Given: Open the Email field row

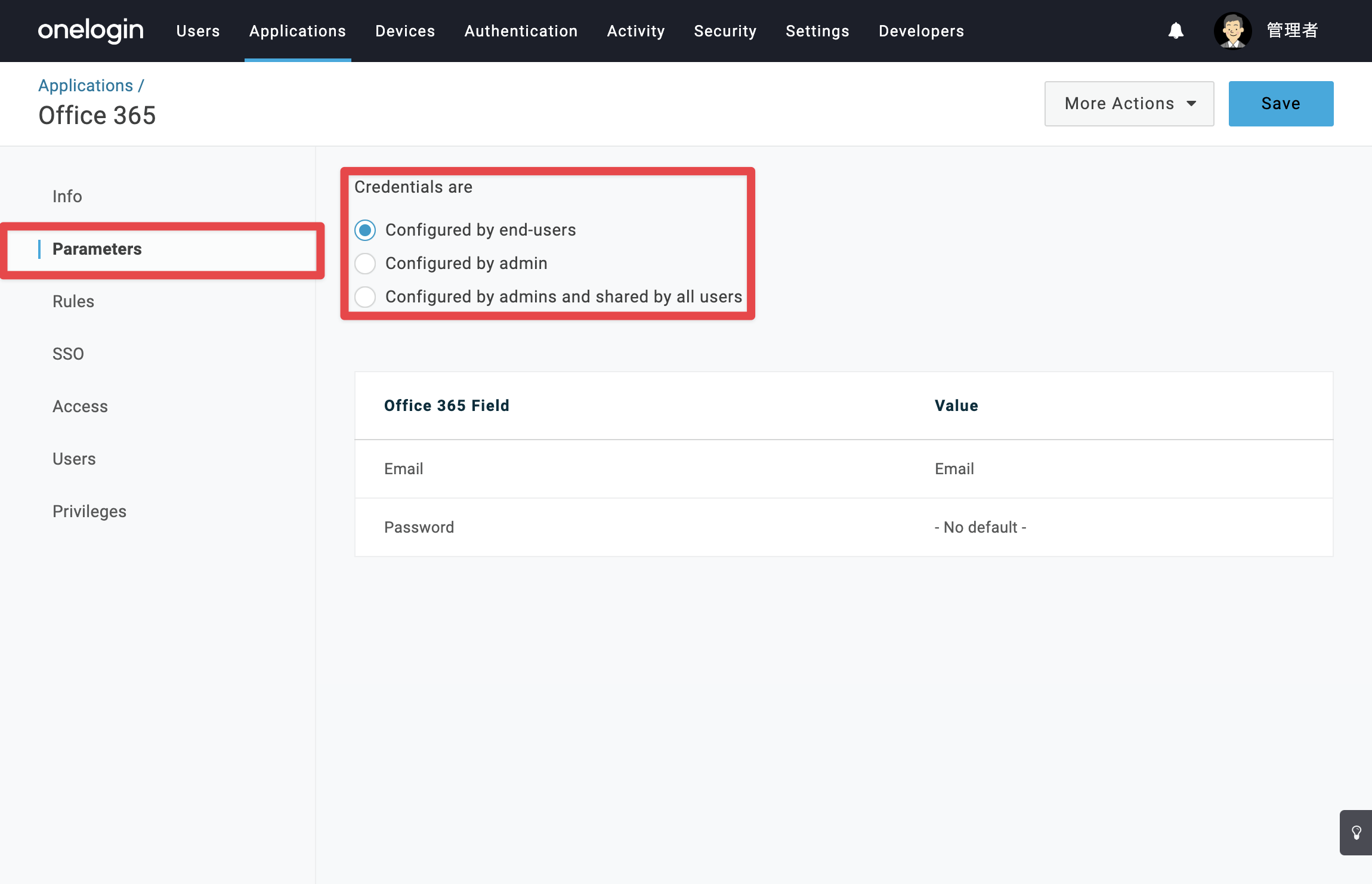Looking at the screenshot, I should tap(843, 469).
